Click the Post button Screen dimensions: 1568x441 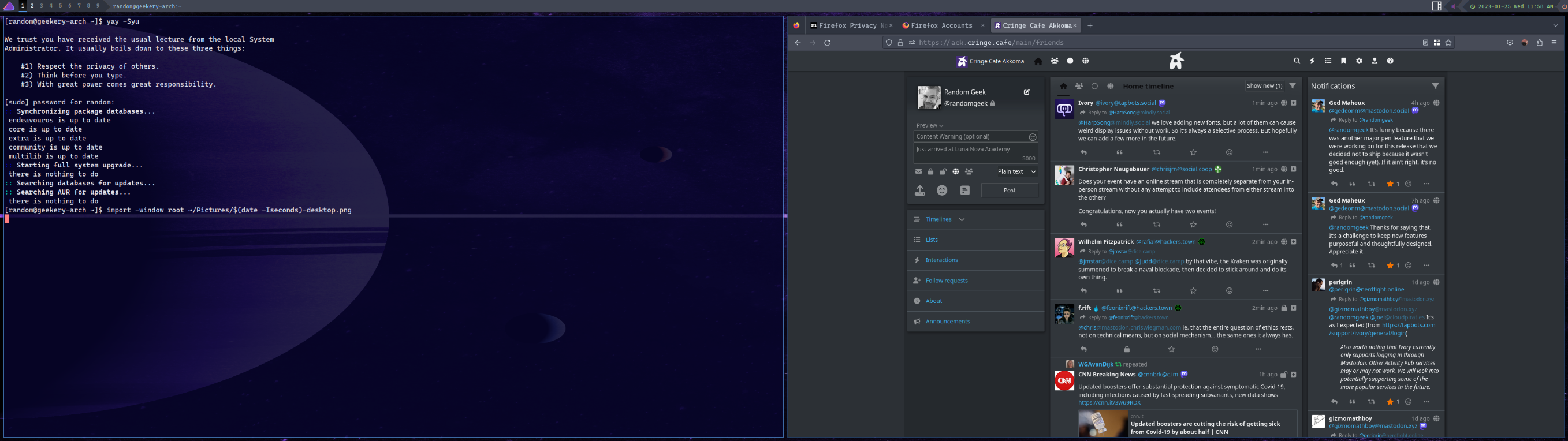(x=1009, y=190)
